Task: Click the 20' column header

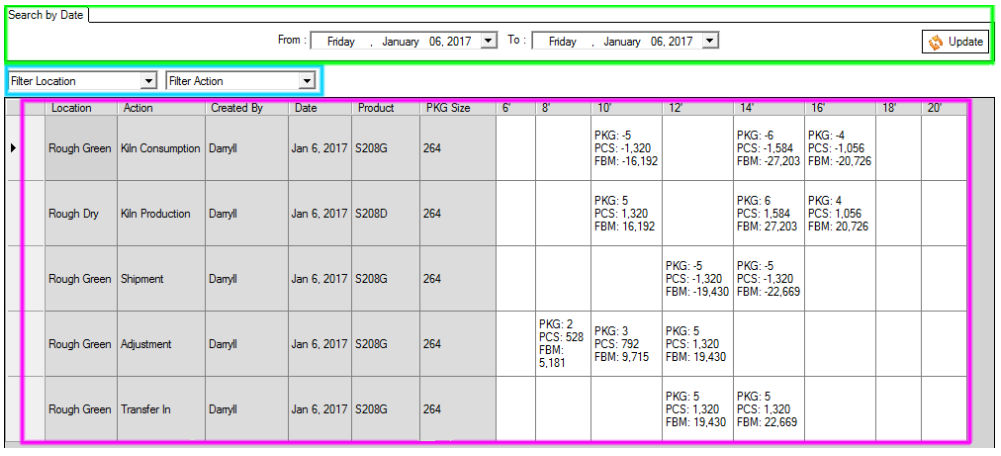Action: point(944,108)
